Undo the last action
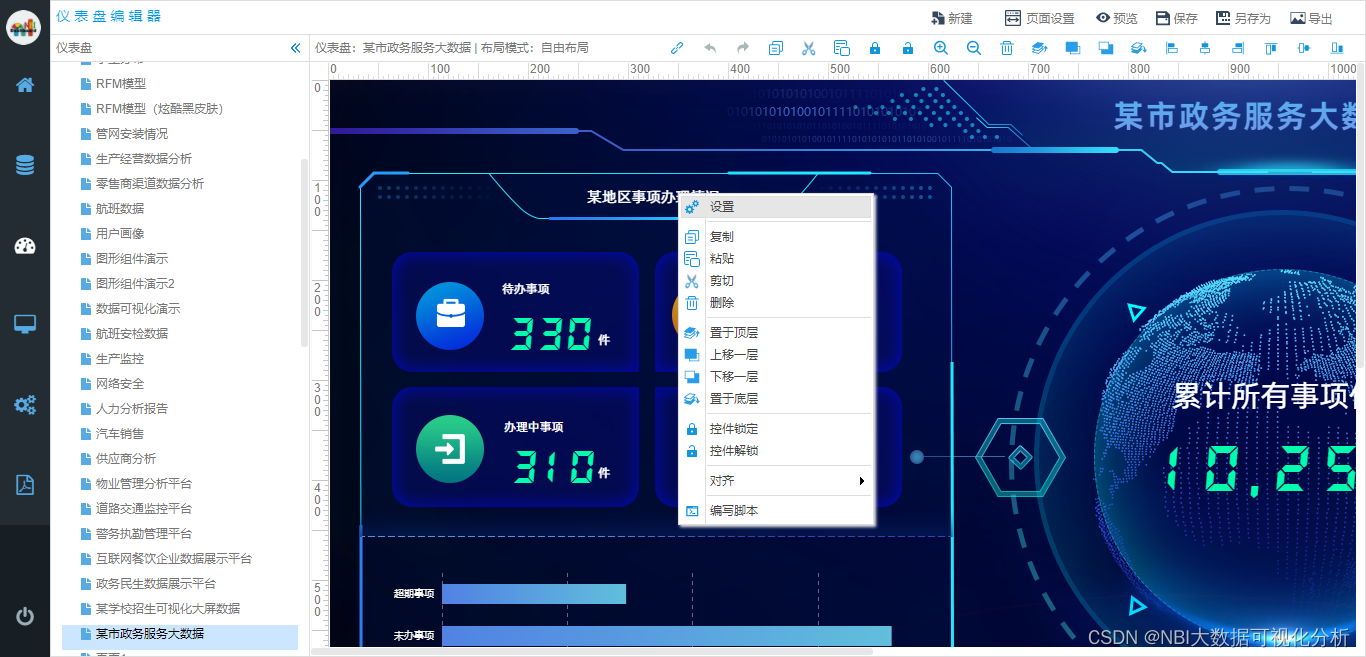This screenshot has height=657, width=1366. tap(710, 47)
